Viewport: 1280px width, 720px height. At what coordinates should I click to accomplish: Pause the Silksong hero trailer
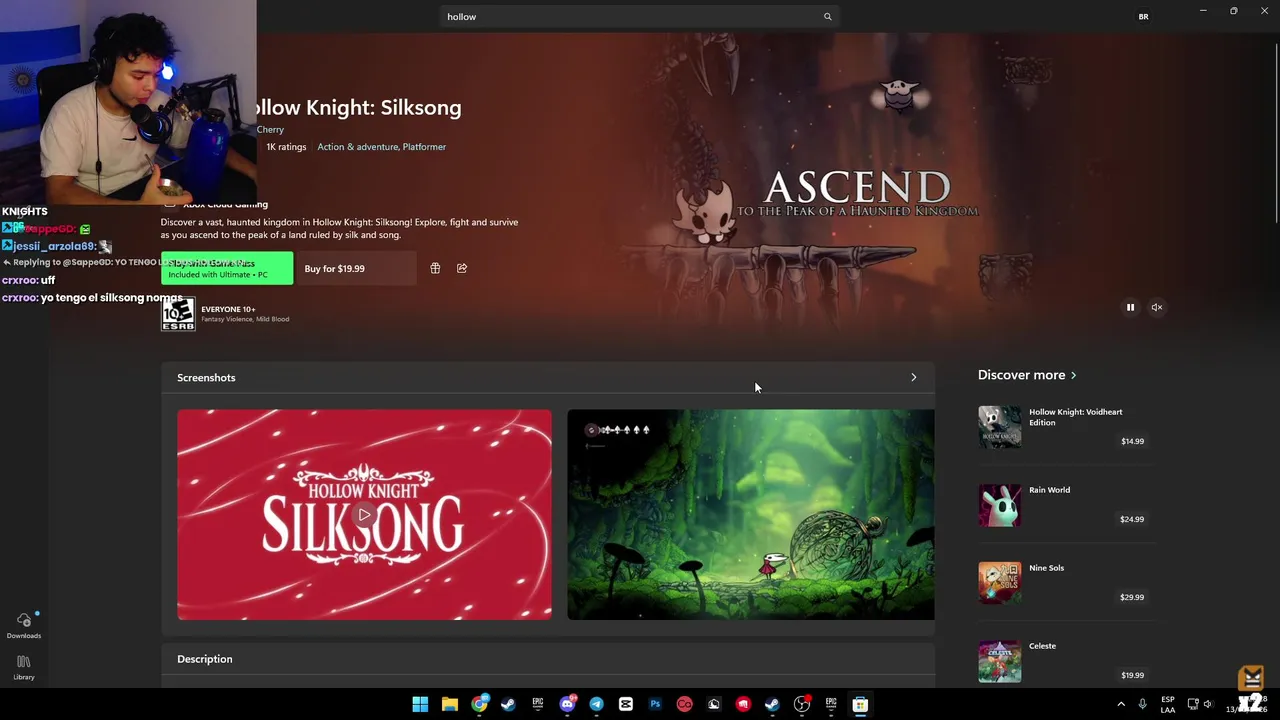coord(1130,308)
